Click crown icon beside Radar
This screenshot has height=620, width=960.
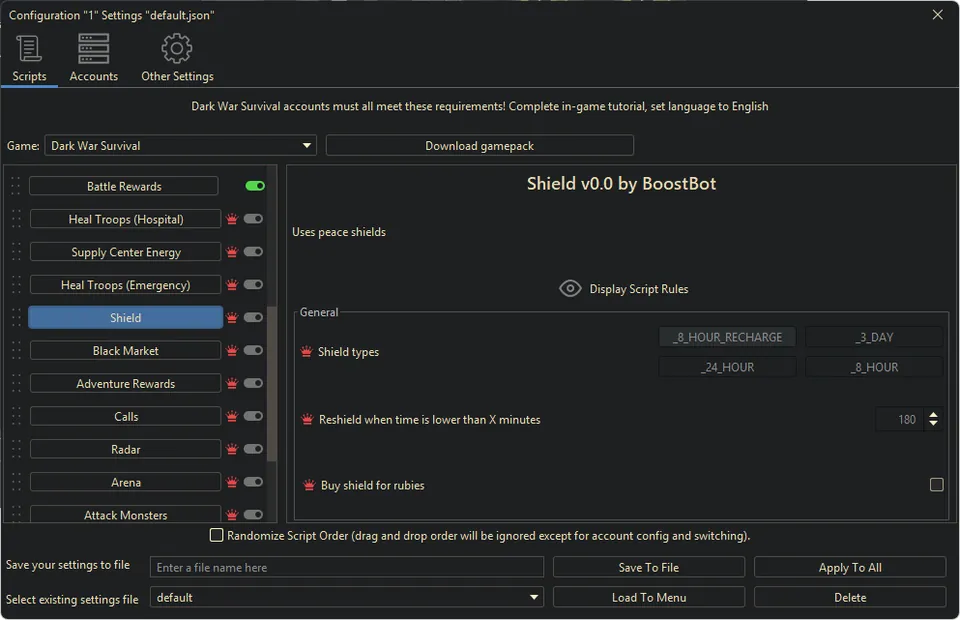(x=232, y=449)
